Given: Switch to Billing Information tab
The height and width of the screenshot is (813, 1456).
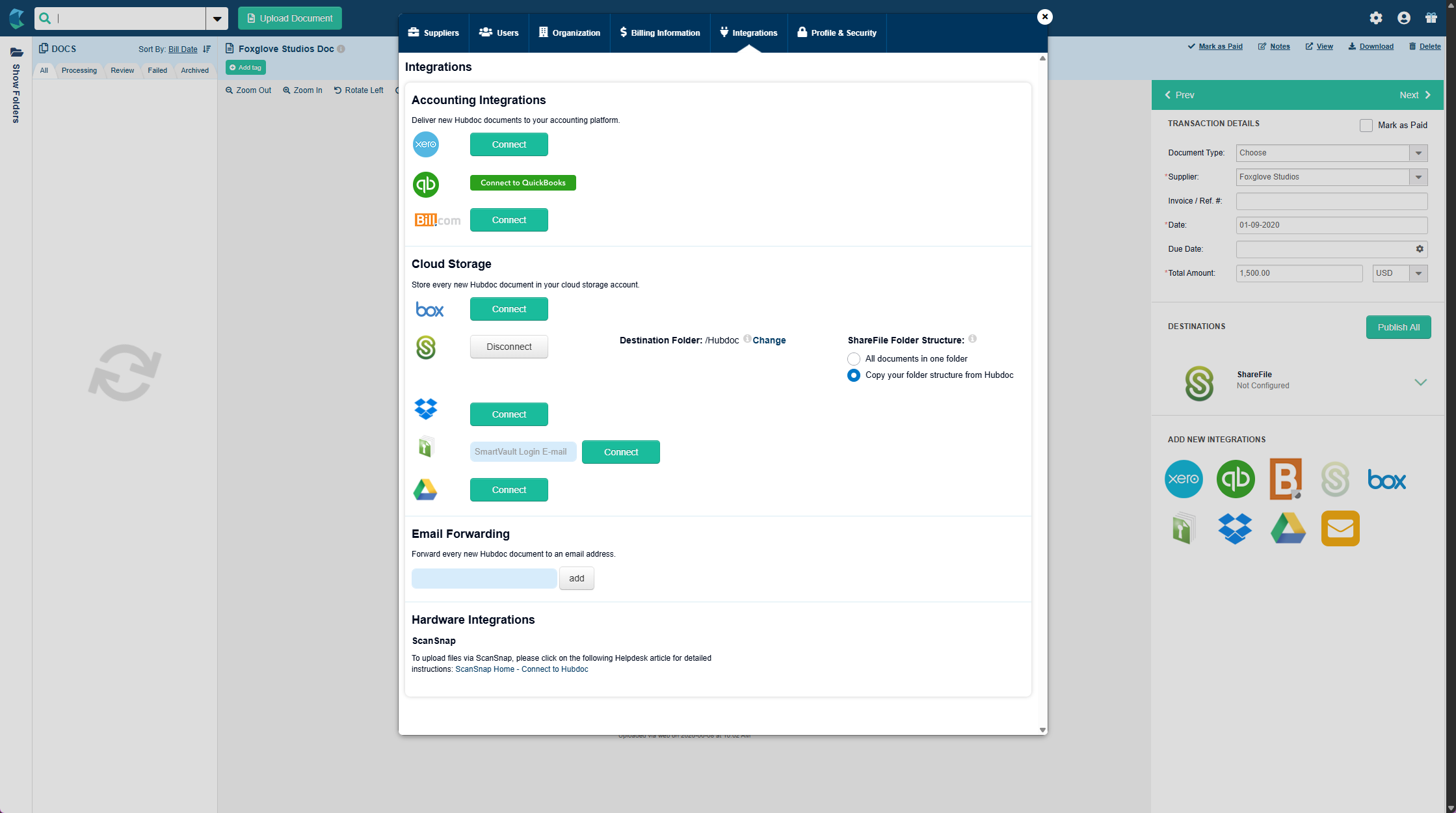Looking at the screenshot, I should coord(660,33).
